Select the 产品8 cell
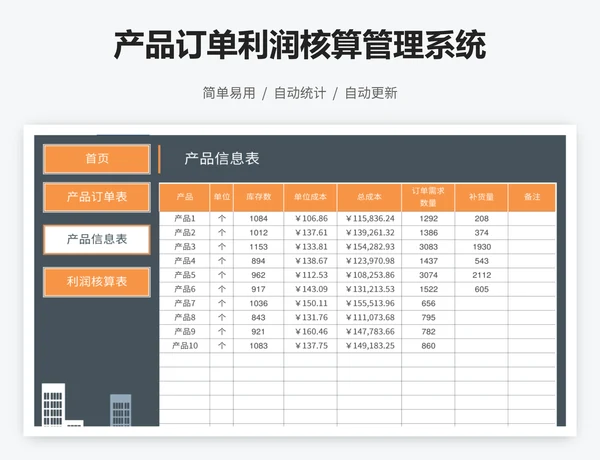 [184, 318]
